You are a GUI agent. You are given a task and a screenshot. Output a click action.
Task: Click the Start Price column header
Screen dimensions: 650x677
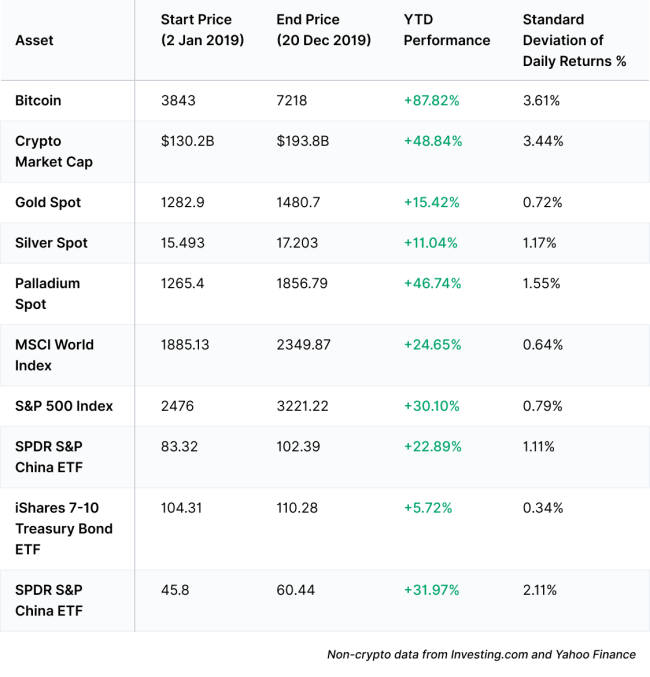[x=202, y=30]
